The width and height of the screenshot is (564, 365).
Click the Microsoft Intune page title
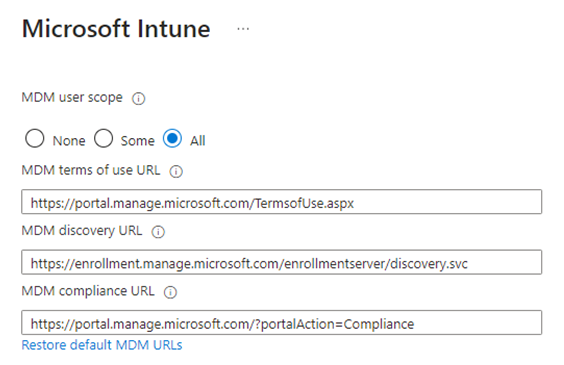pos(116,29)
